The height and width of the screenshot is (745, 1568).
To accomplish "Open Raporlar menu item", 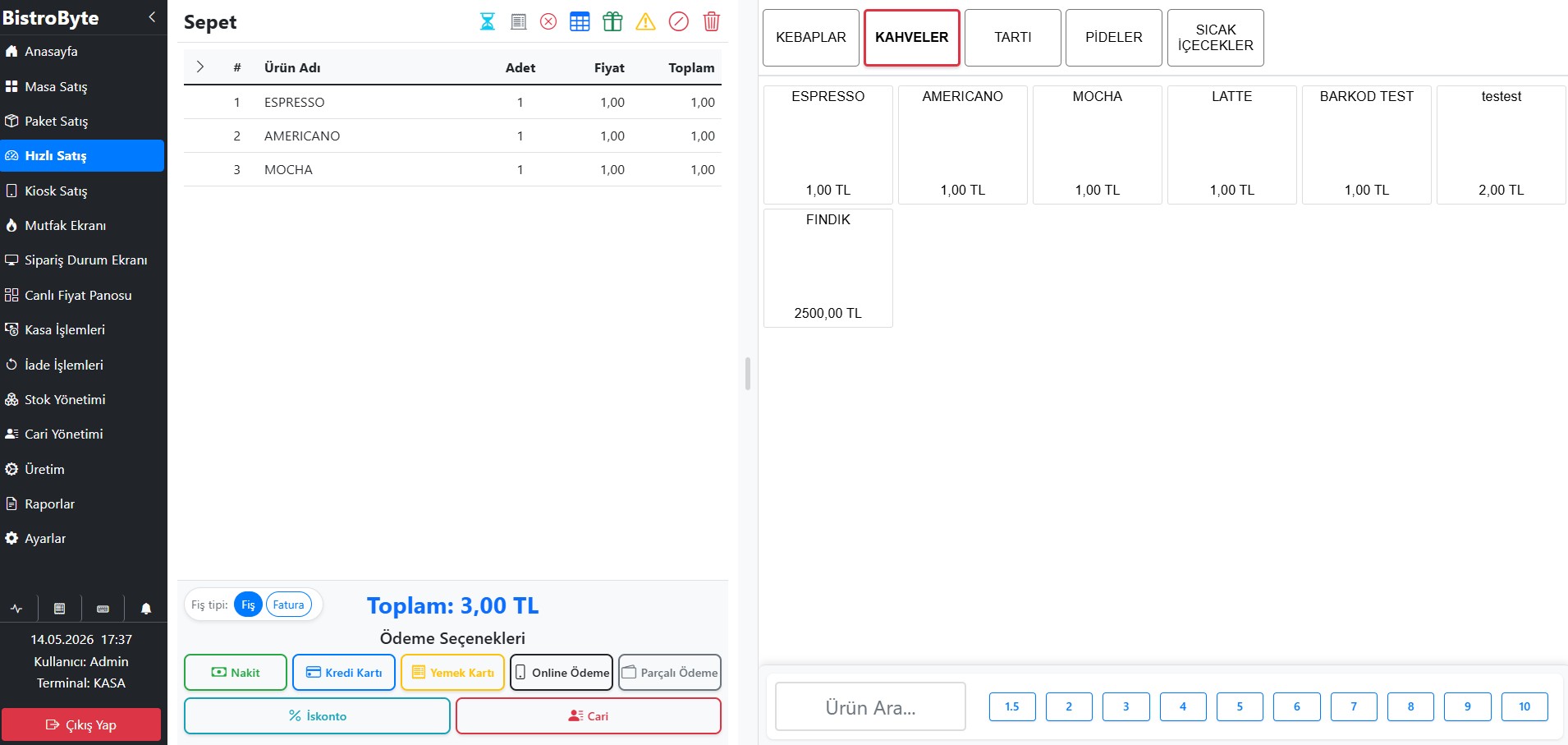I will 82,504.
